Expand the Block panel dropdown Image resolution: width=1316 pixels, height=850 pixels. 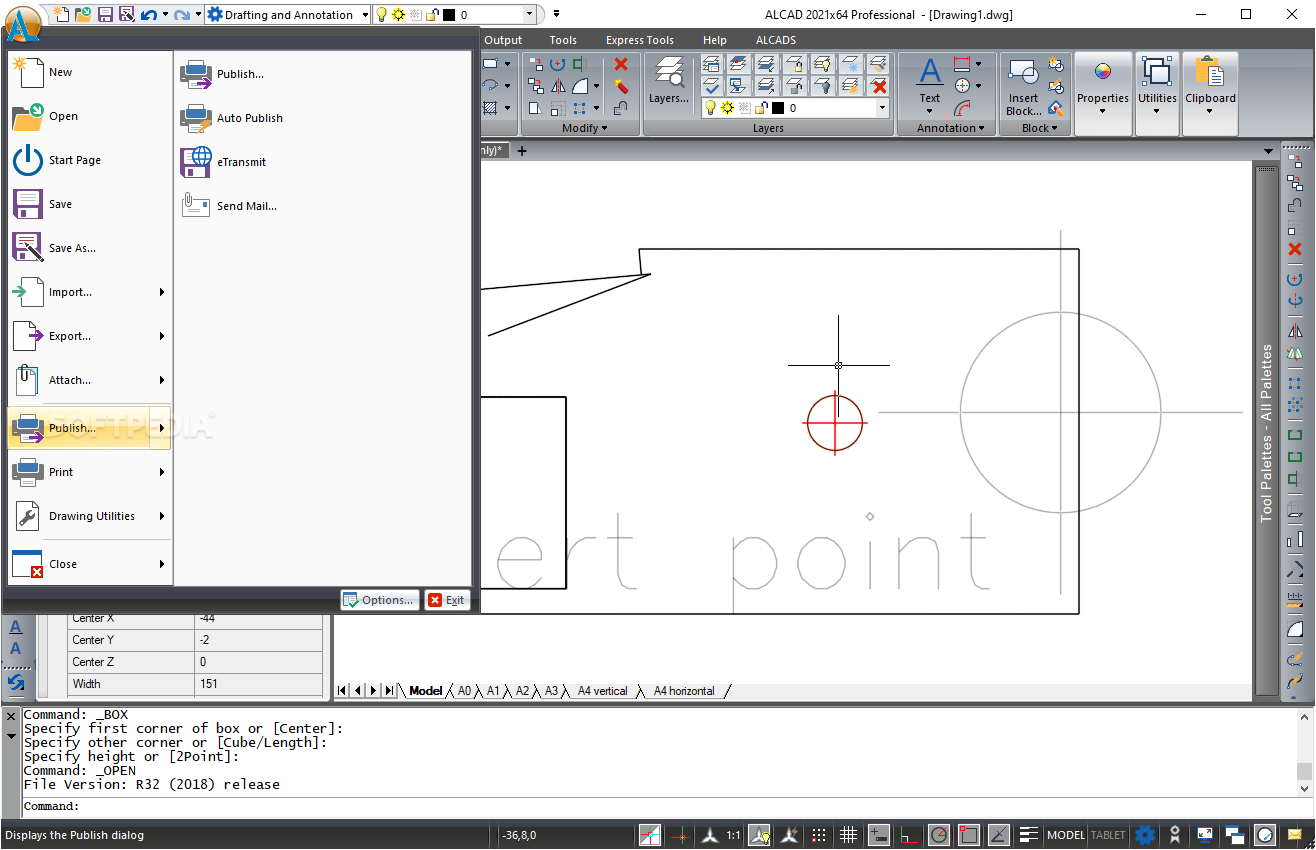click(1039, 128)
